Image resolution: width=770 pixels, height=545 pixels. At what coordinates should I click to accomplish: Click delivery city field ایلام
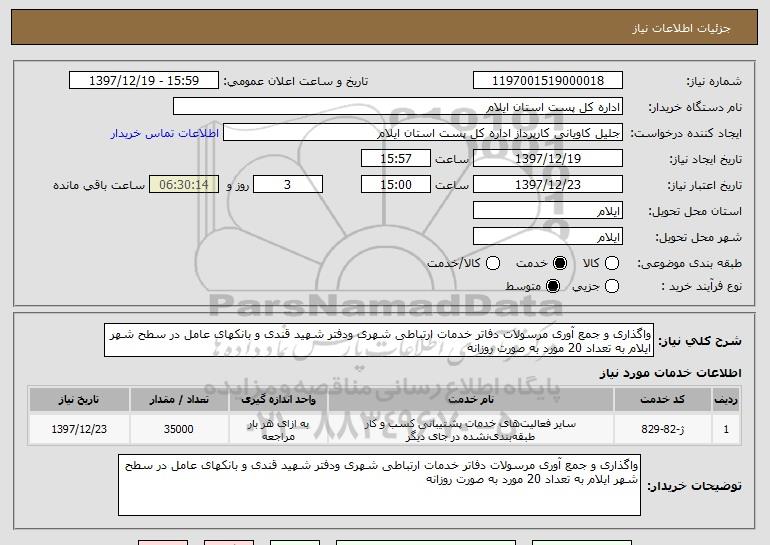click(548, 237)
